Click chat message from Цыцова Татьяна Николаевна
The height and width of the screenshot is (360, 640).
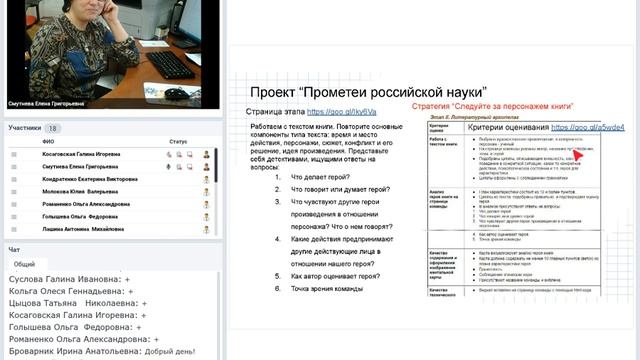coord(78,303)
